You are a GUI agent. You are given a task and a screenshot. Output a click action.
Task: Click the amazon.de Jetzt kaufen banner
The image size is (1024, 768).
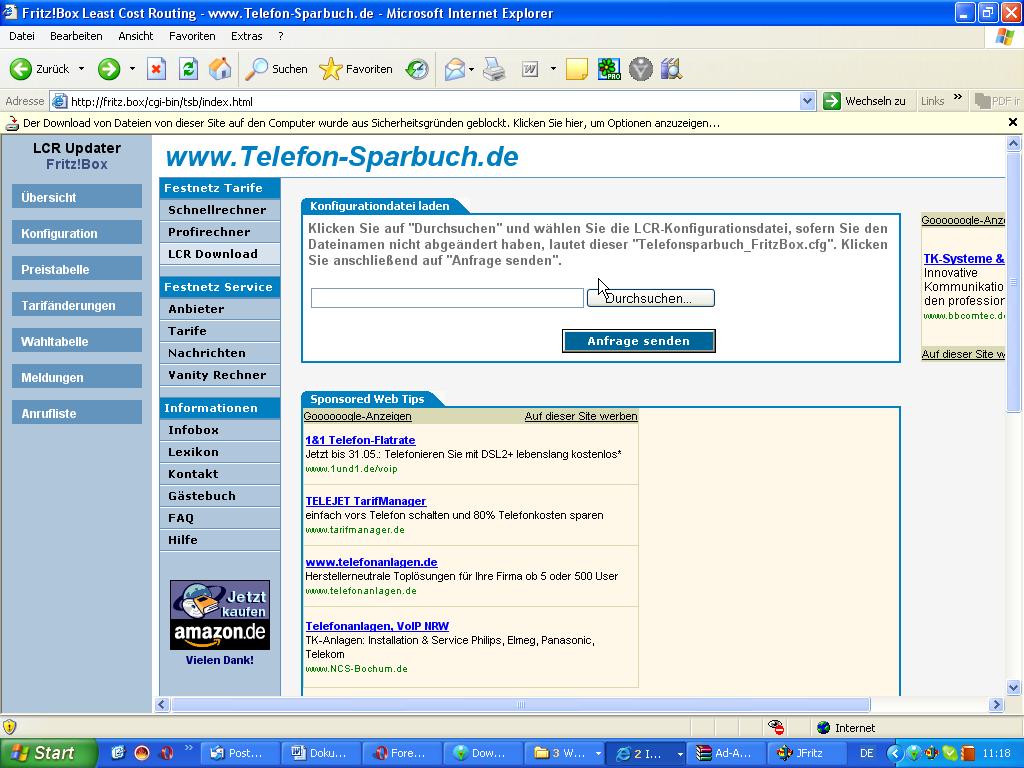219,615
